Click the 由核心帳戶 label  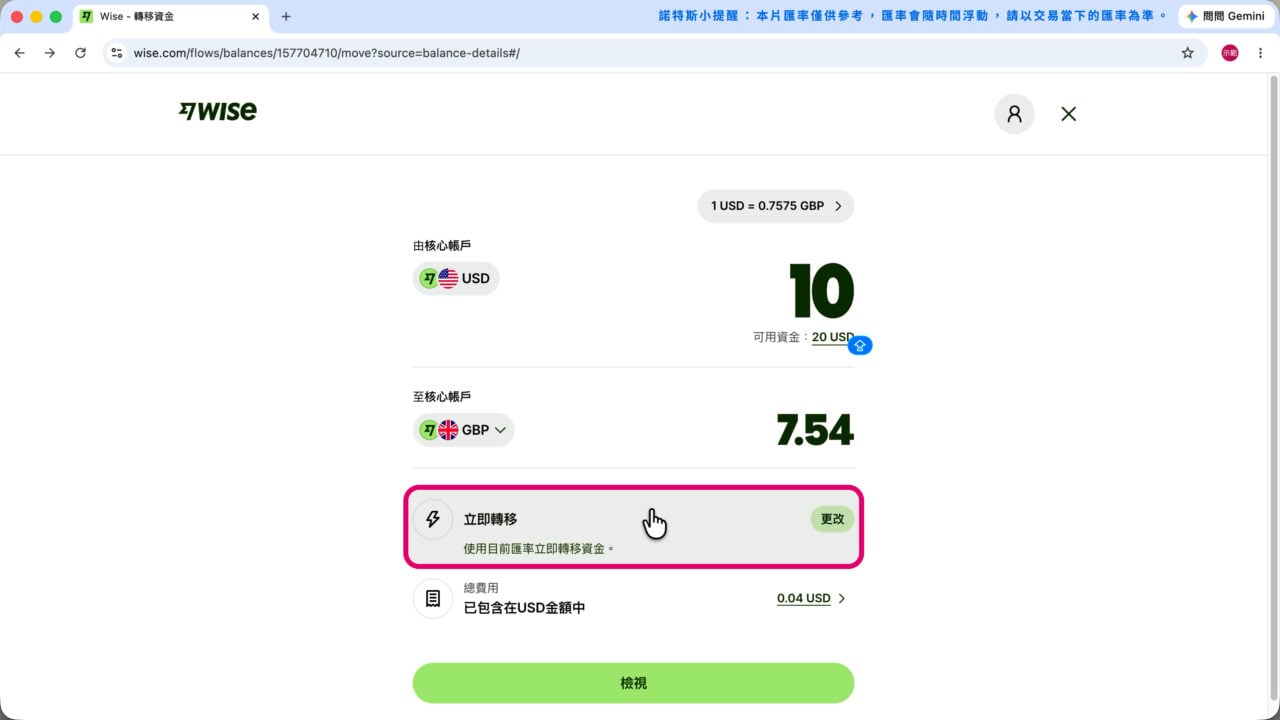coord(442,245)
